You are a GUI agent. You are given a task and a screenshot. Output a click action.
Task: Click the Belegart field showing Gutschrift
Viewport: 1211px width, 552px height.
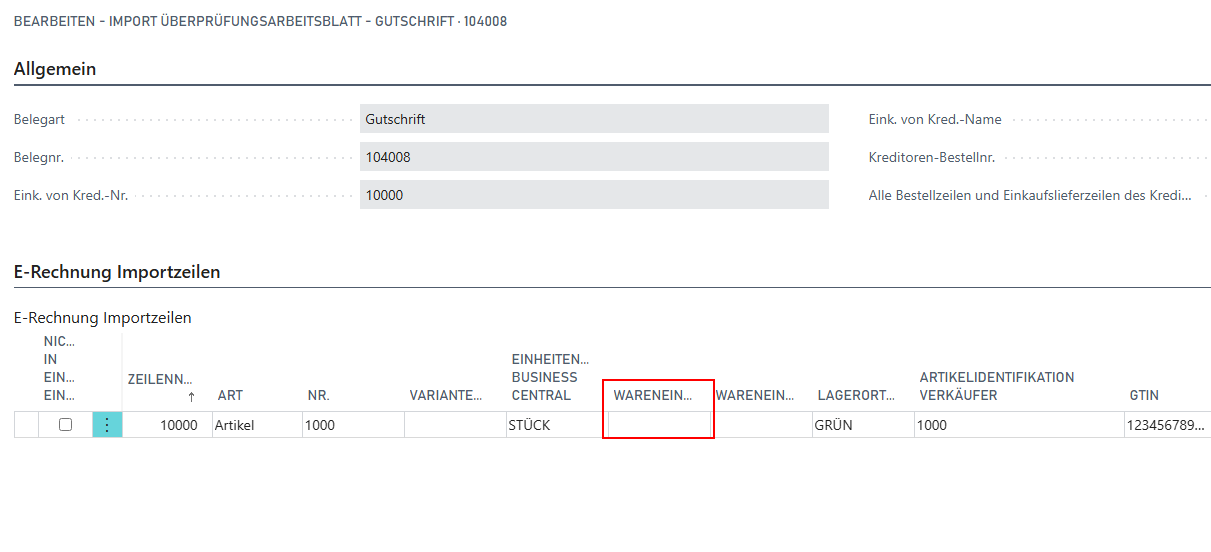(594, 119)
